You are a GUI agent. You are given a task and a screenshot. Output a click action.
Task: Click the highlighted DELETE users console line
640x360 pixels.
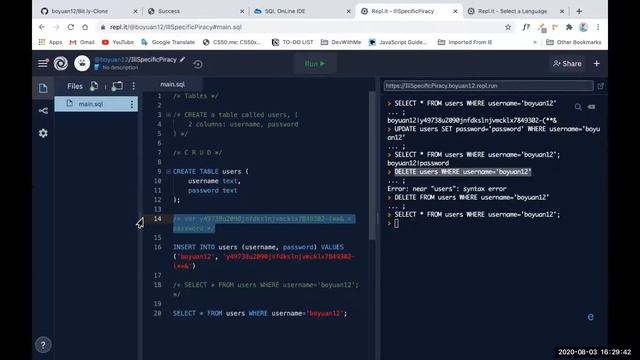462,172
